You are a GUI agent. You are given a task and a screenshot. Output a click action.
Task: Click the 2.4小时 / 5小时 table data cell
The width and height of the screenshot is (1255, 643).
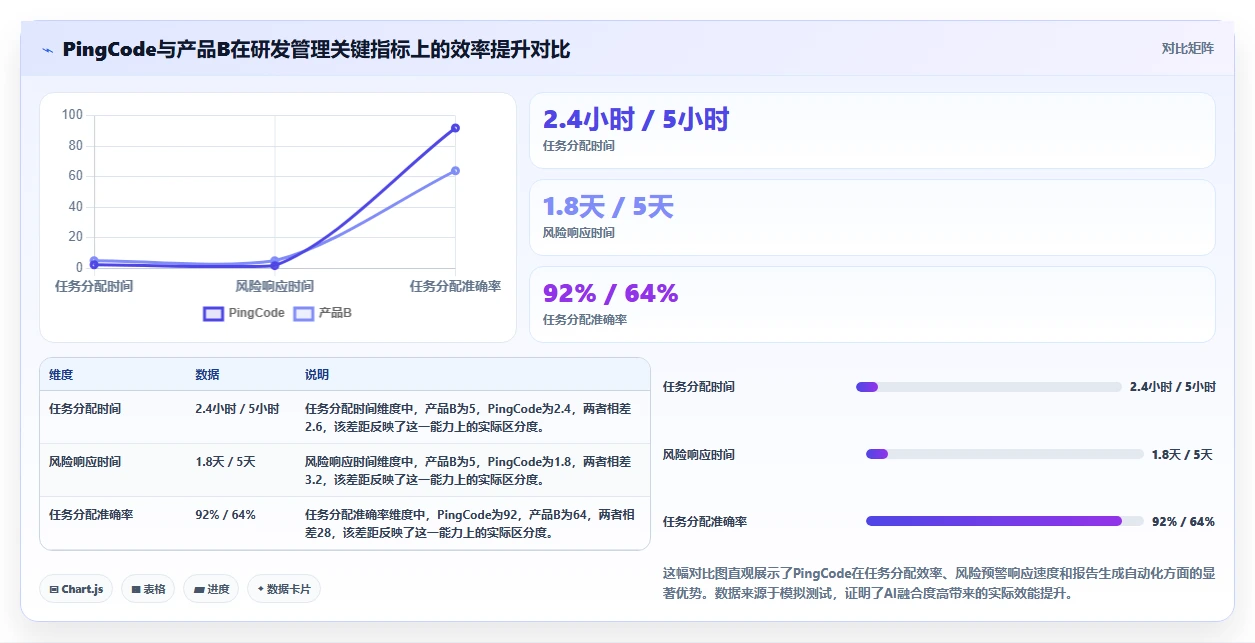click(237, 409)
